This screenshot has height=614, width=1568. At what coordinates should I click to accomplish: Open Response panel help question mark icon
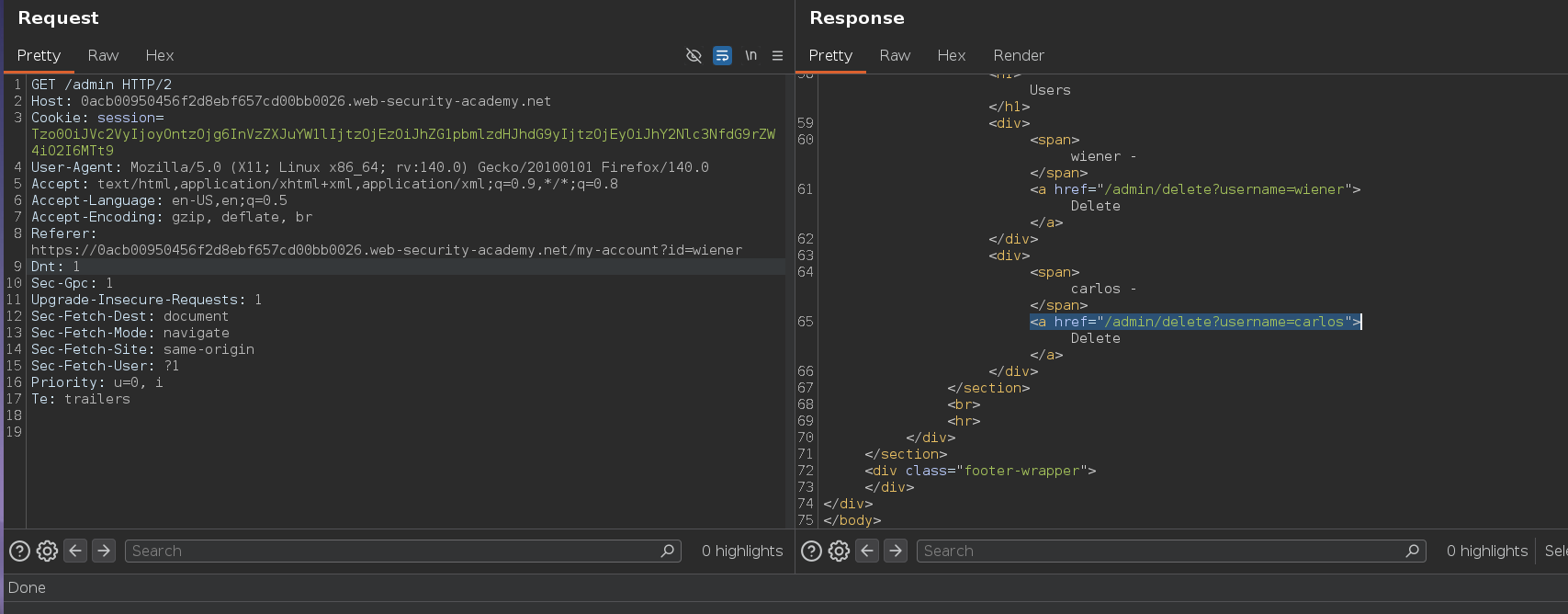pos(811,551)
